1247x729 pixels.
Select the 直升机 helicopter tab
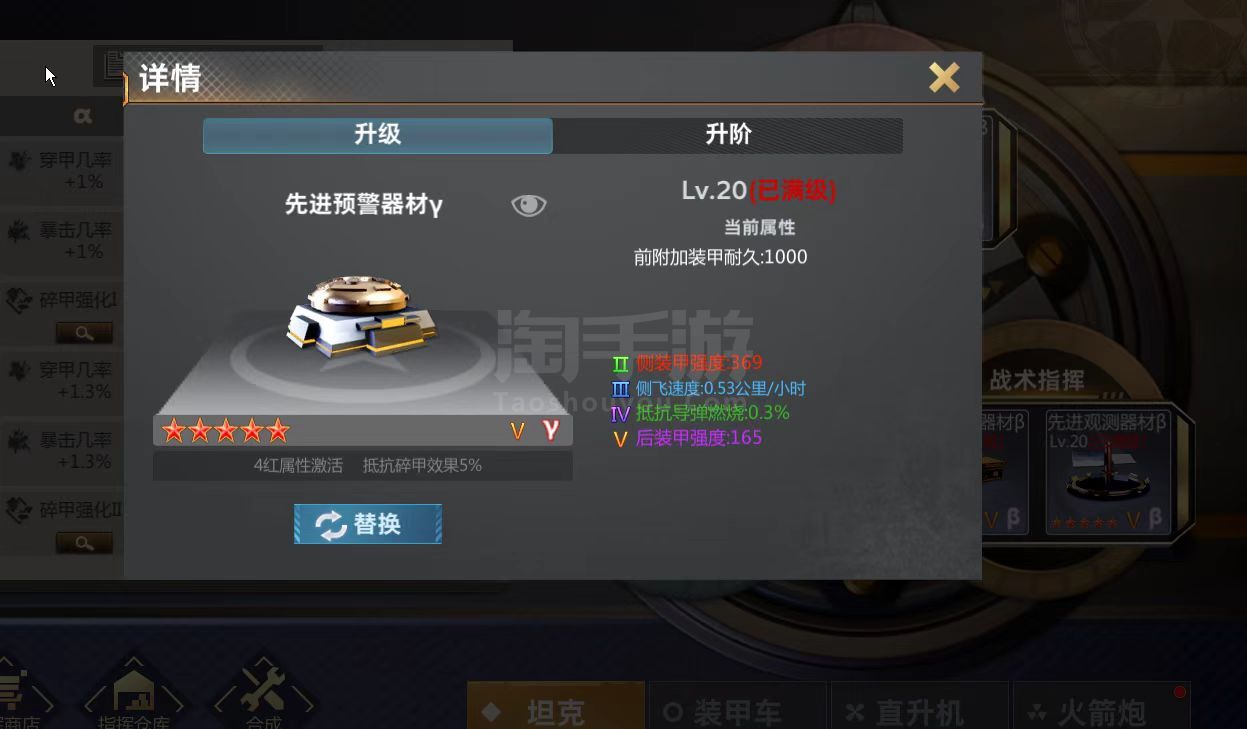919,708
